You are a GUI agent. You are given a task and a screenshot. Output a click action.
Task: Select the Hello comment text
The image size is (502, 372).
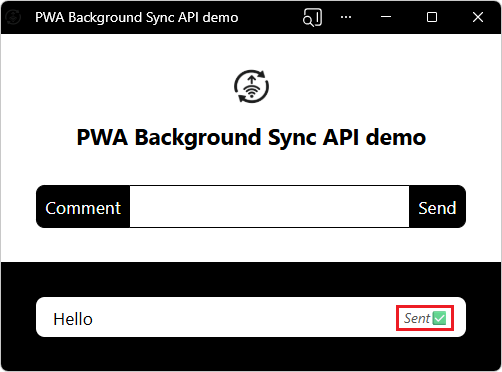[x=73, y=319]
